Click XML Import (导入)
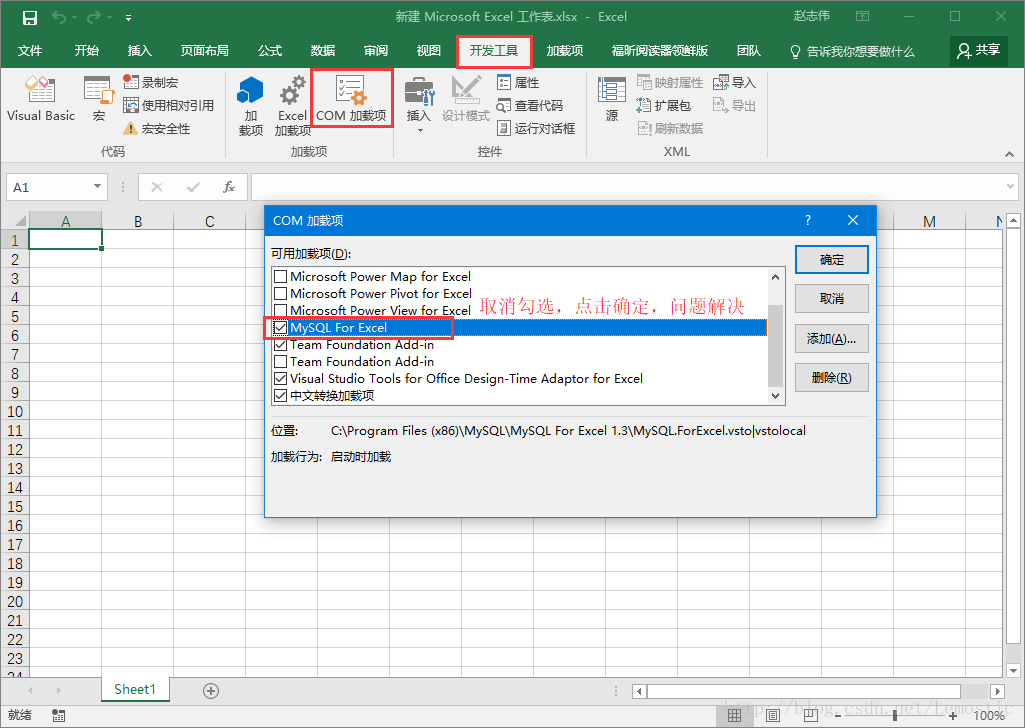Viewport: 1025px width, 728px height. (735, 82)
